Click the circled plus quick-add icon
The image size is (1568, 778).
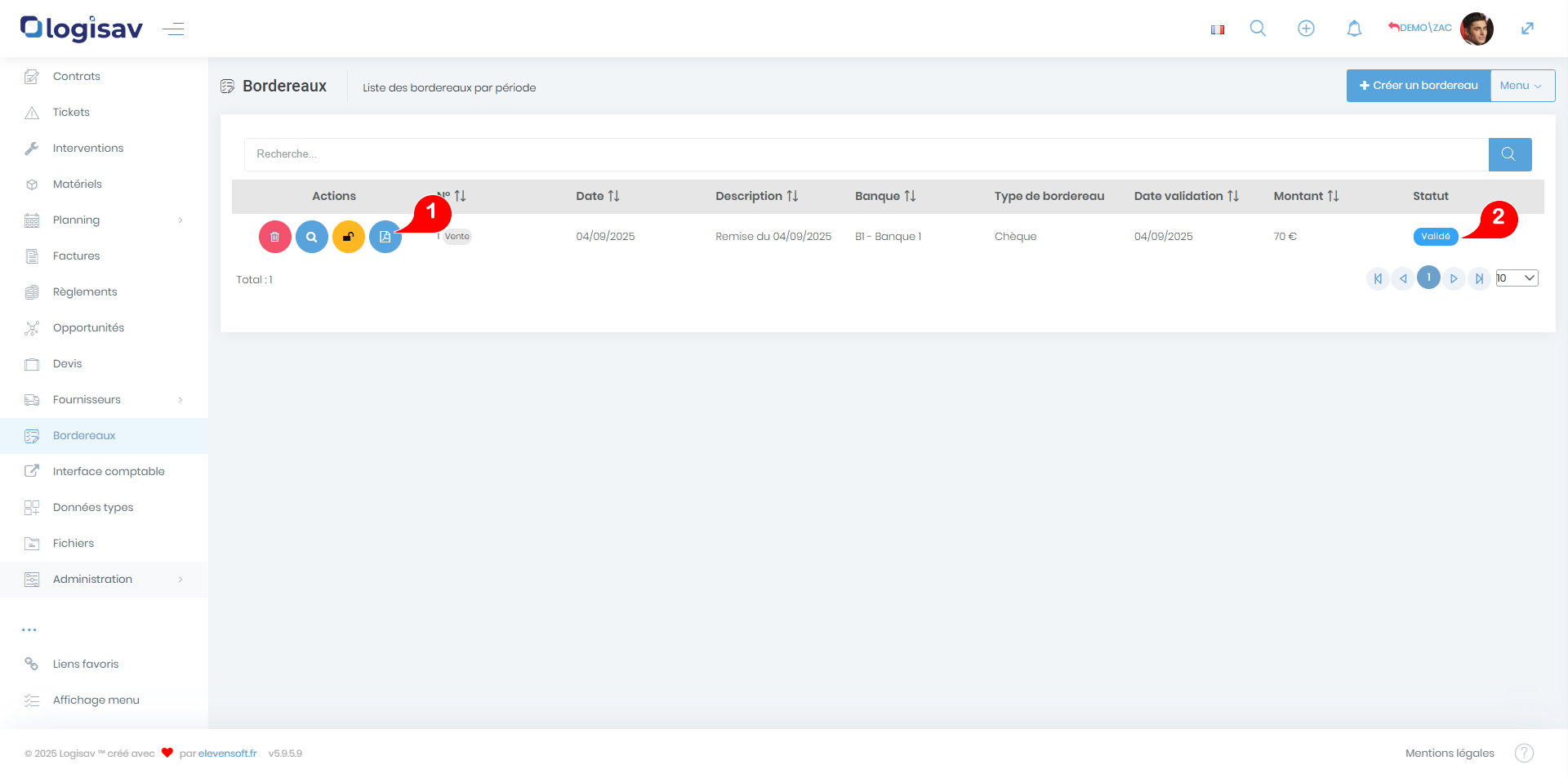(x=1306, y=29)
